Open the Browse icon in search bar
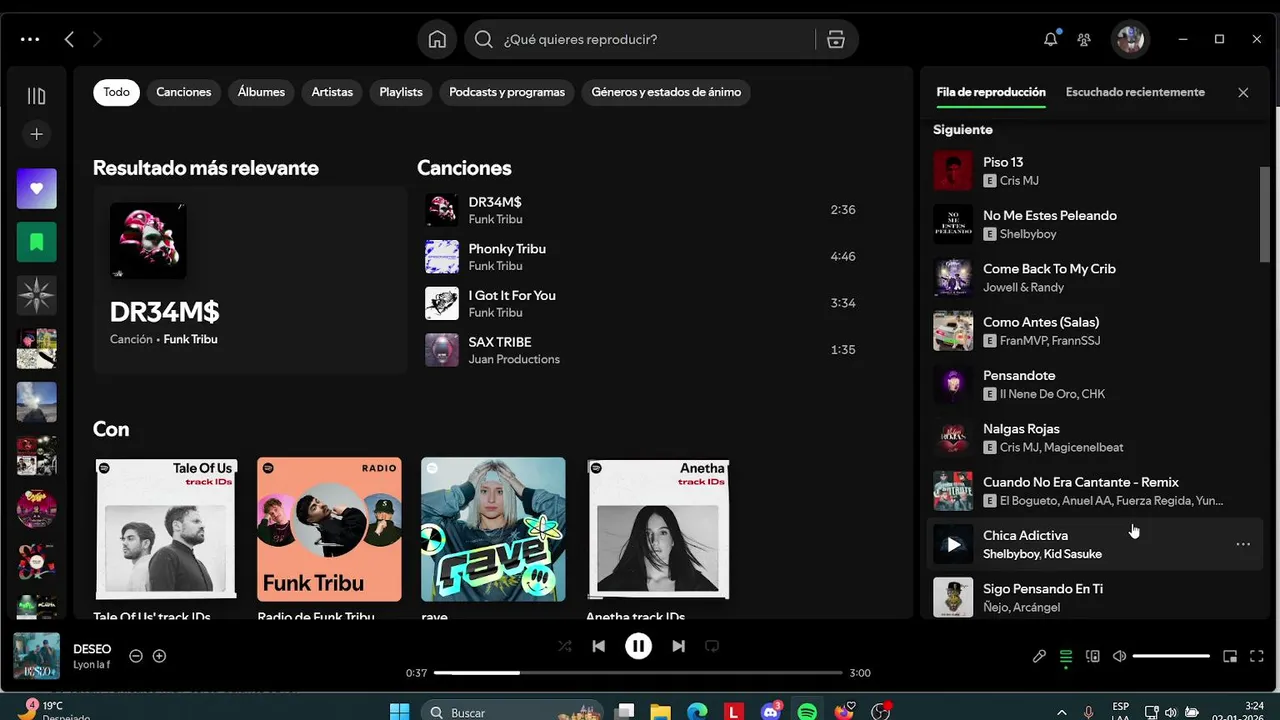The image size is (1280, 720). pyautogui.click(x=836, y=40)
